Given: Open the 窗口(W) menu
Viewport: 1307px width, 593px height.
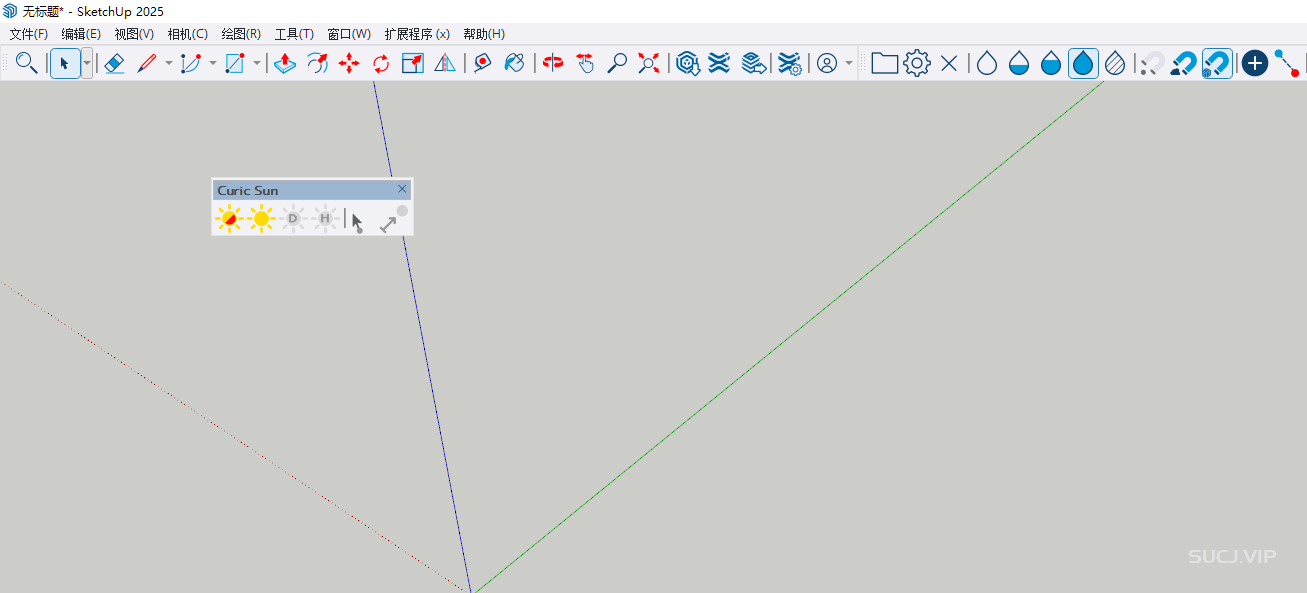Looking at the screenshot, I should coord(349,34).
